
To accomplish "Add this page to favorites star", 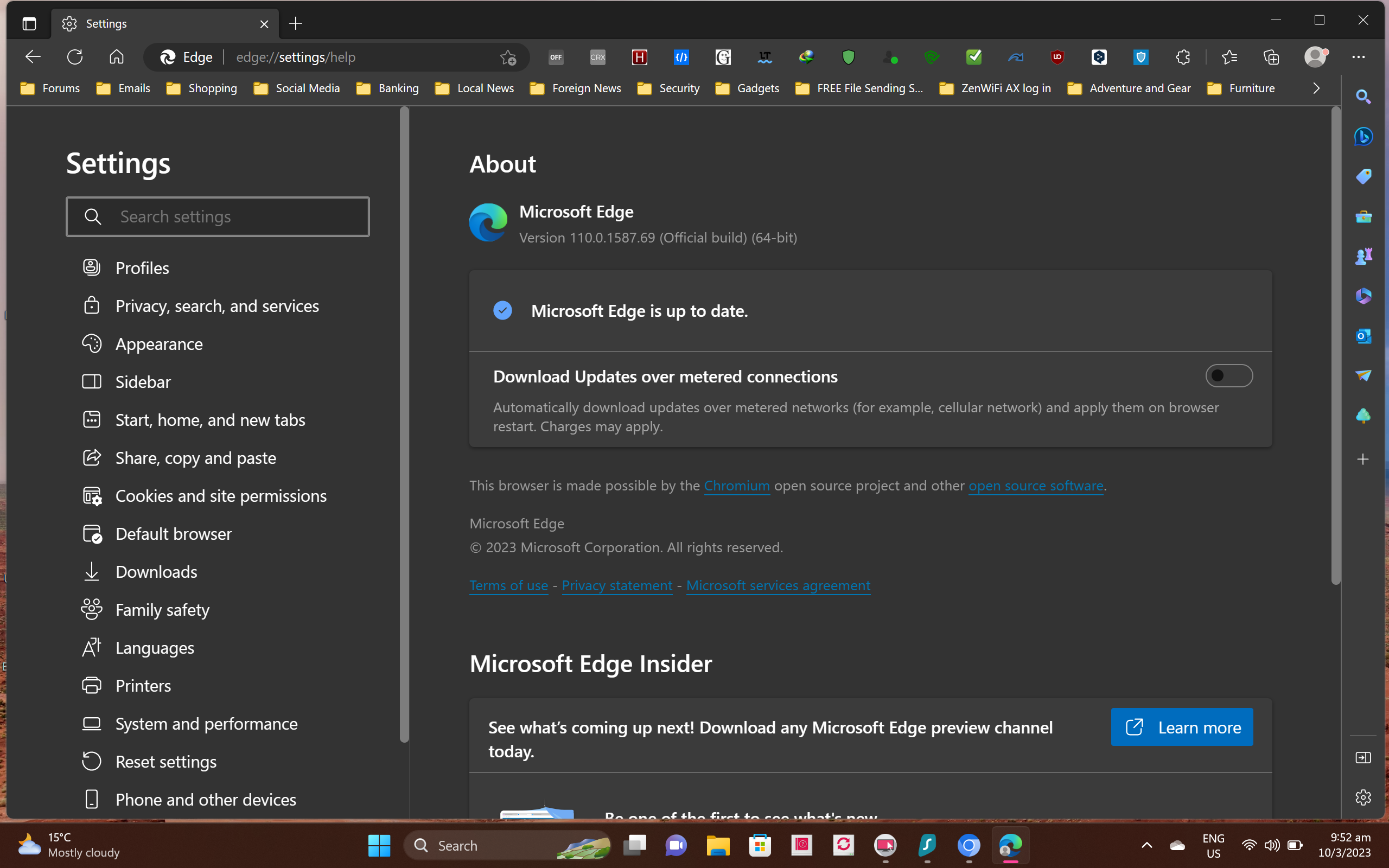I will point(508,57).
